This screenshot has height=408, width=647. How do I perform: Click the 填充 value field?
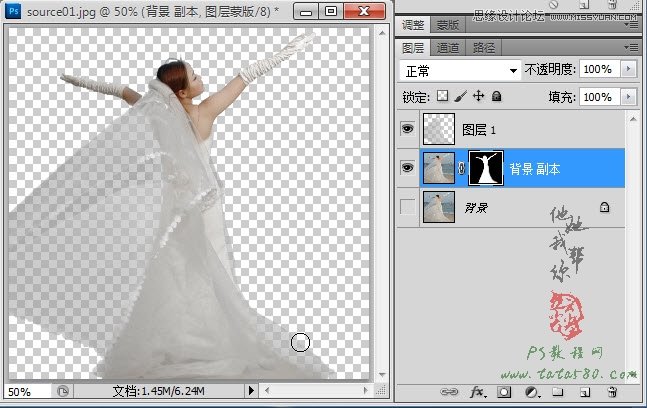599,97
